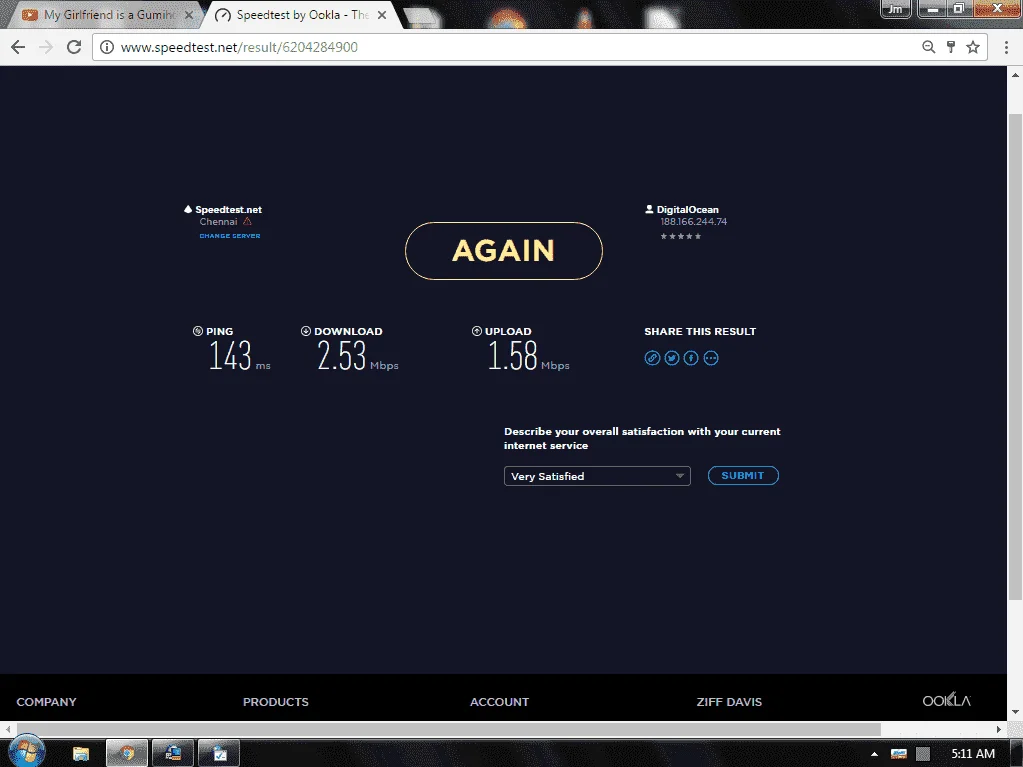Click the vertical page scrollbar
This screenshot has height=767, width=1023.
pyautogui.click(x=1015, y=355)
